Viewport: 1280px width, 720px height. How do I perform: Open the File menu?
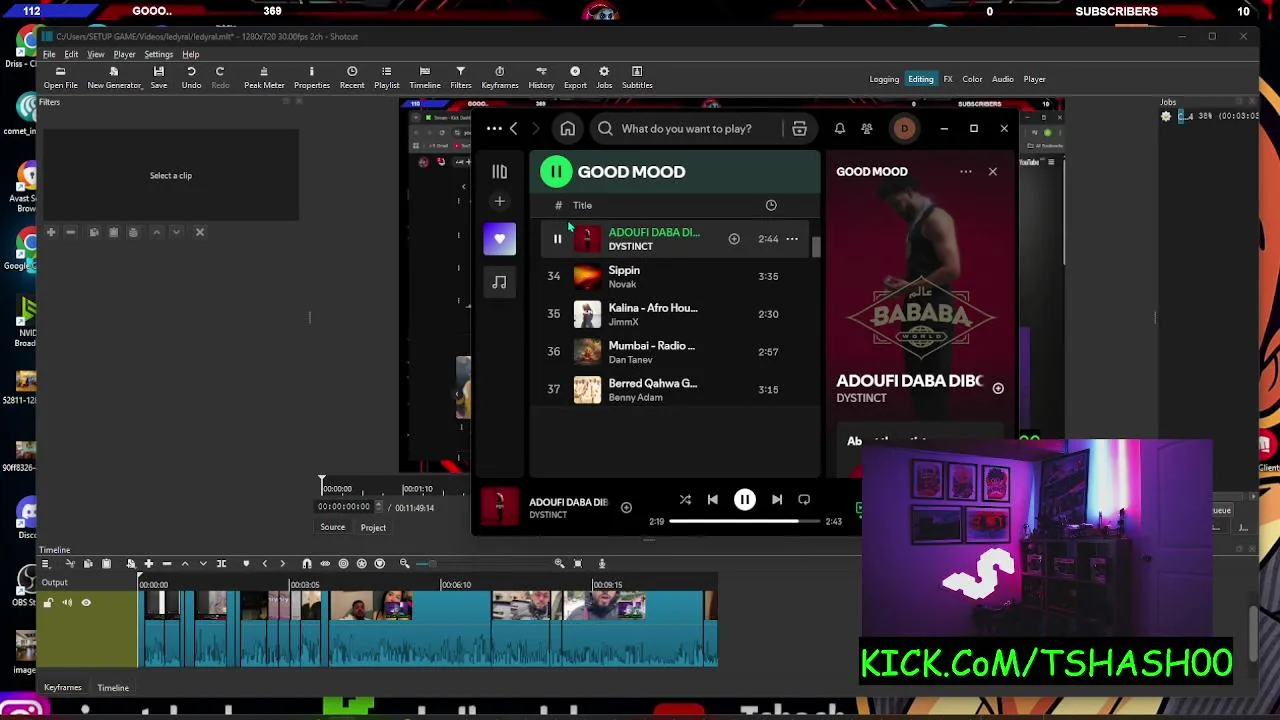point(49,54)
